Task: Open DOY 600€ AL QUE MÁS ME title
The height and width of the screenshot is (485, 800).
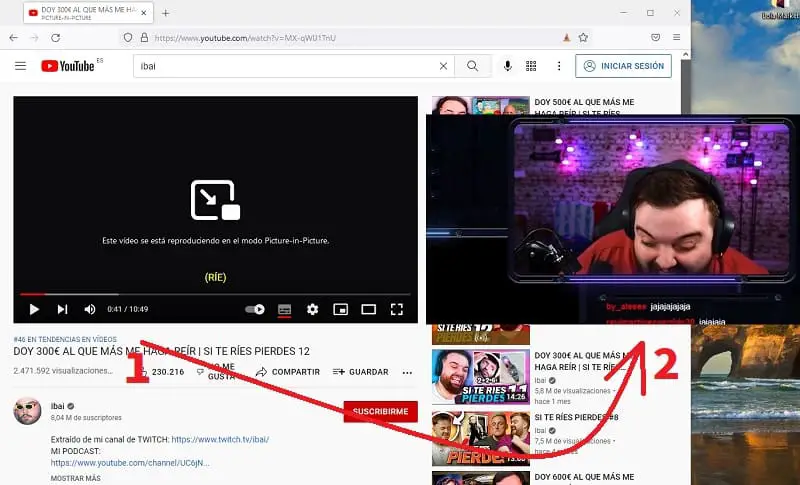Action: pos(584,477)
